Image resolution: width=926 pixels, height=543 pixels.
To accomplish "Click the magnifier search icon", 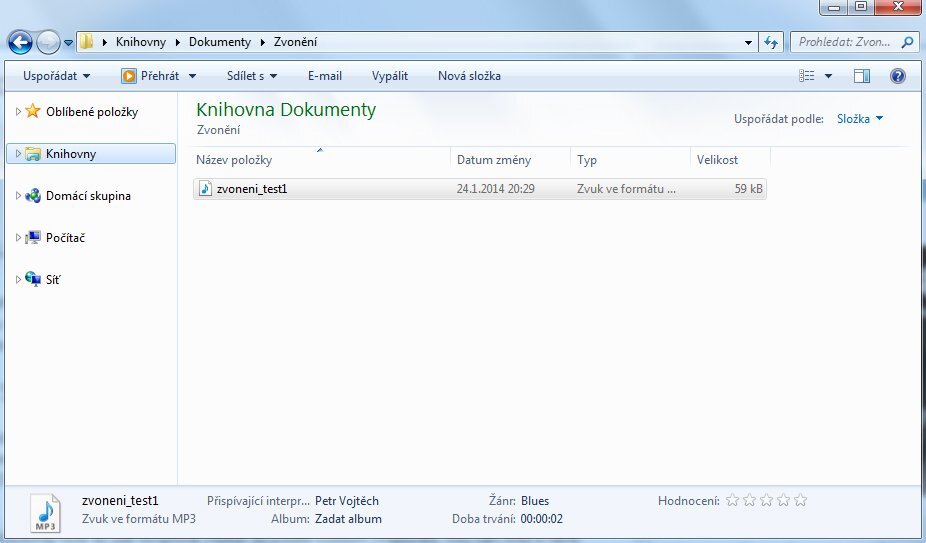I will [x=908, y=42].
